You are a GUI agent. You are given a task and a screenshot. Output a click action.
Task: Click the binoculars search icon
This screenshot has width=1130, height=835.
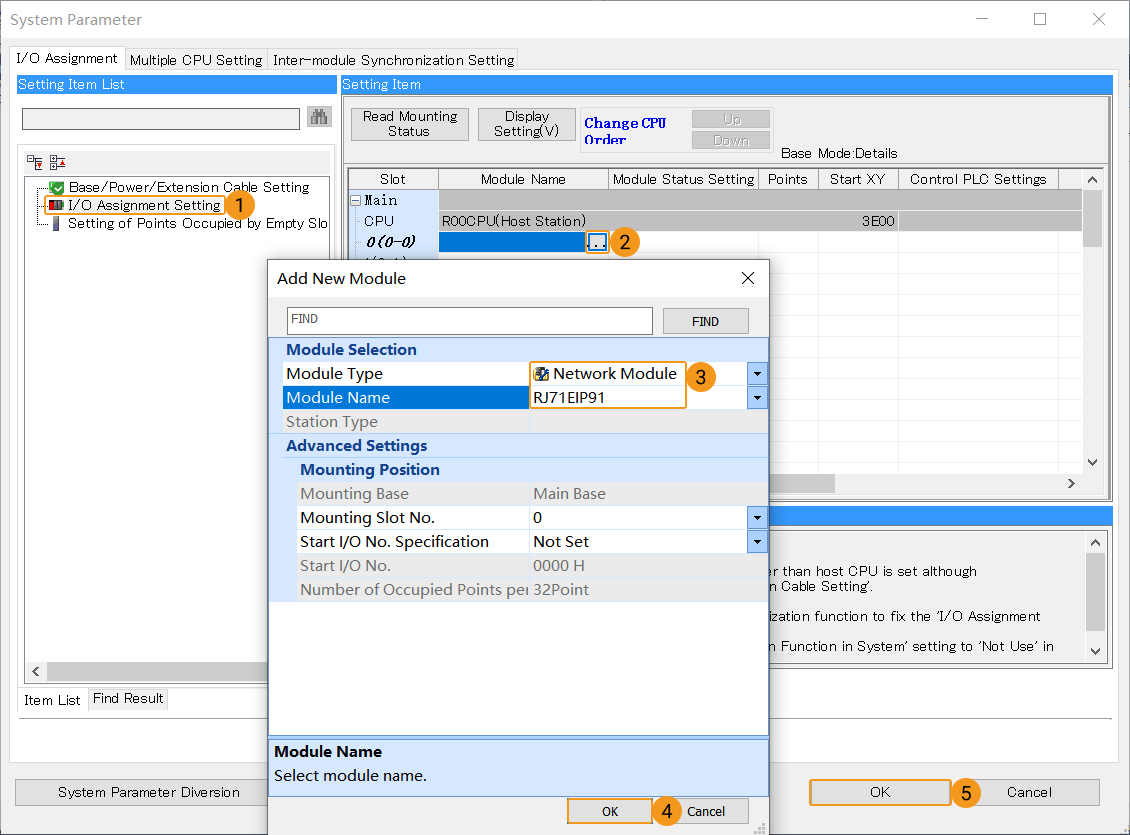[319, 118]
